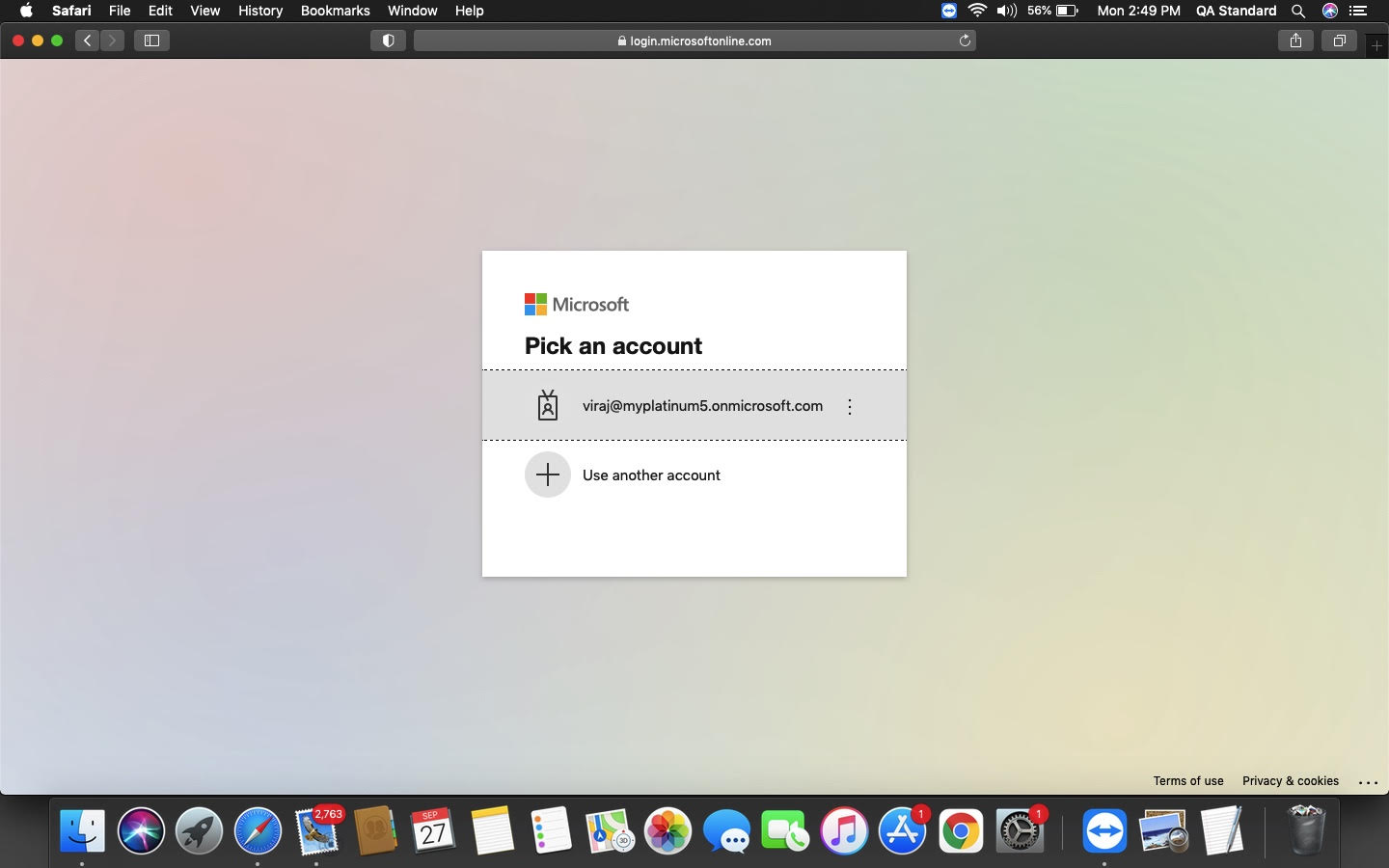Open TextEdit from the Dock
This screenshot has width=1389, height=868.
tap(1222, 831)
